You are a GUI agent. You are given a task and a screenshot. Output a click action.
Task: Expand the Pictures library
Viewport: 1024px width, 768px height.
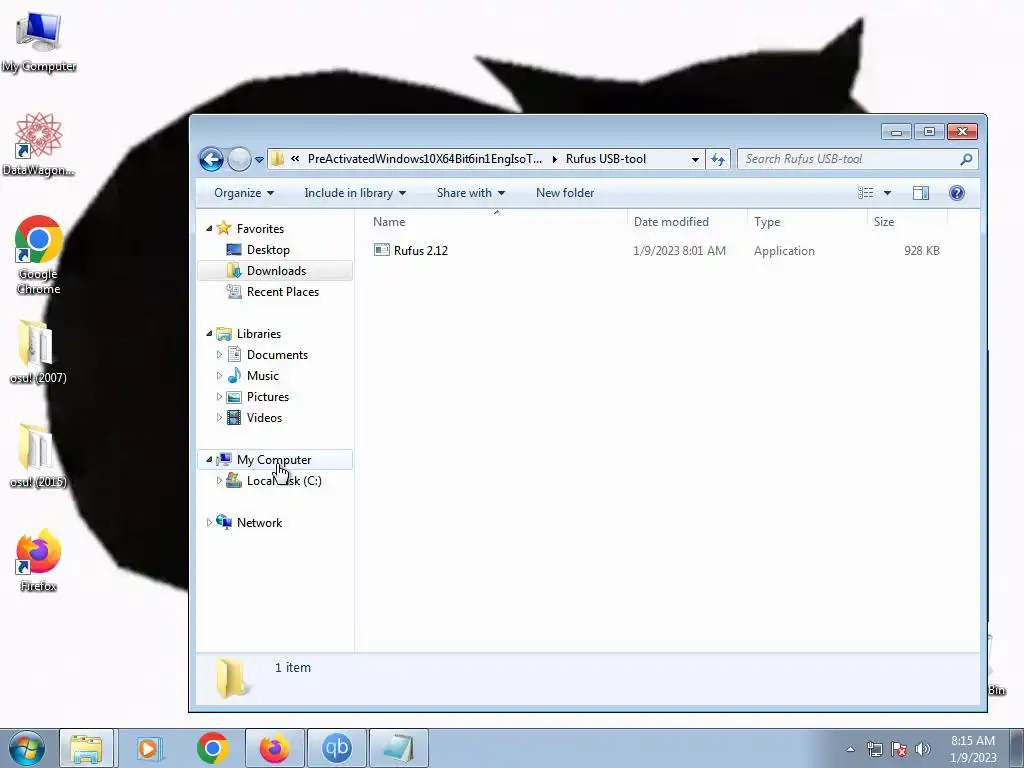pos(219,396)
